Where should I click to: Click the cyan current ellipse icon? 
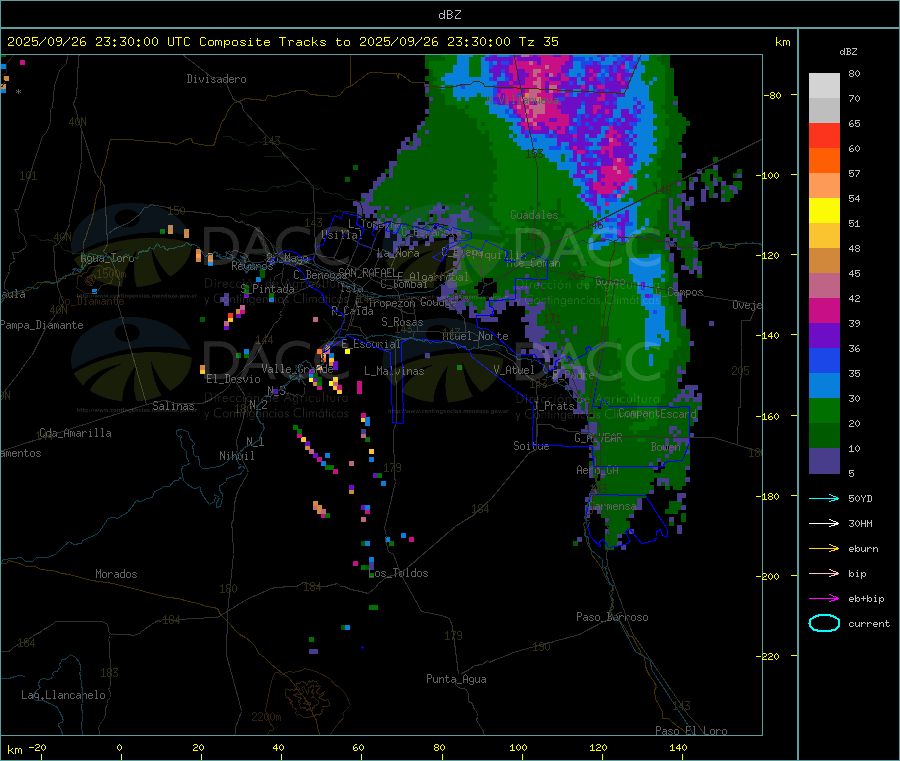point(824,623)
